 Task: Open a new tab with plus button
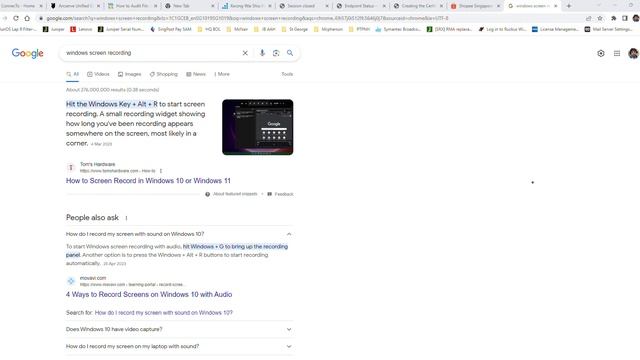point(569,6)
